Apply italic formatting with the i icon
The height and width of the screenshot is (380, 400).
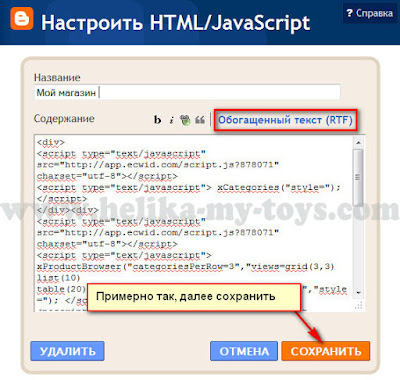[171, 120]
